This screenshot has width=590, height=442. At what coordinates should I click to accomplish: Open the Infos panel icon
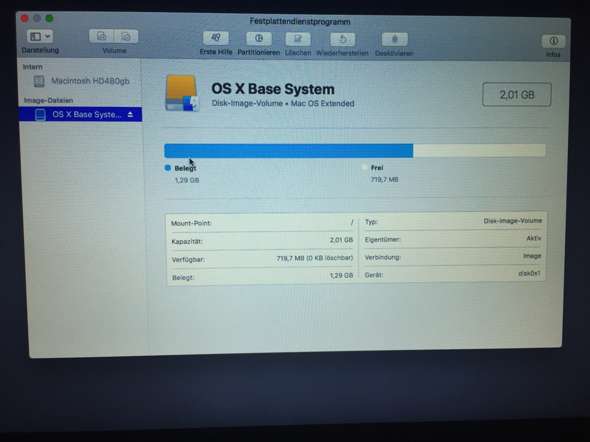click(x=553, y=41)
